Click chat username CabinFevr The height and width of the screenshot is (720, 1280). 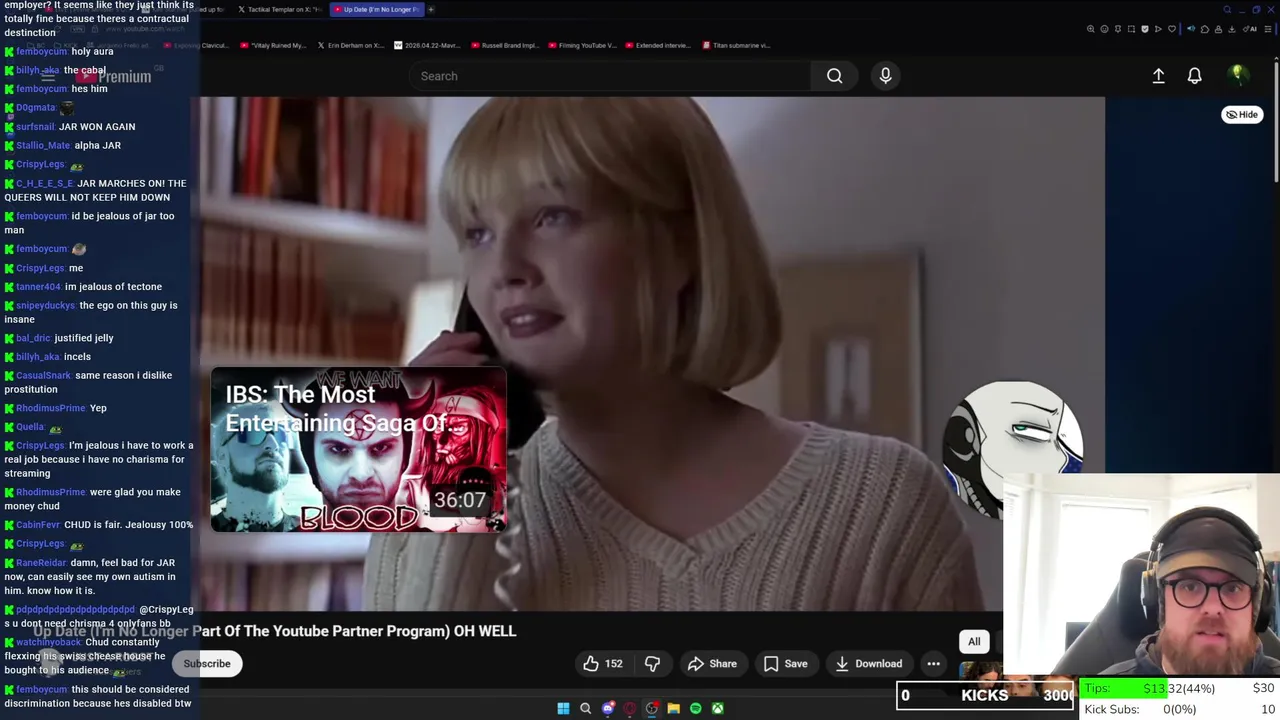pyautogui.click(x=38, y=525)
